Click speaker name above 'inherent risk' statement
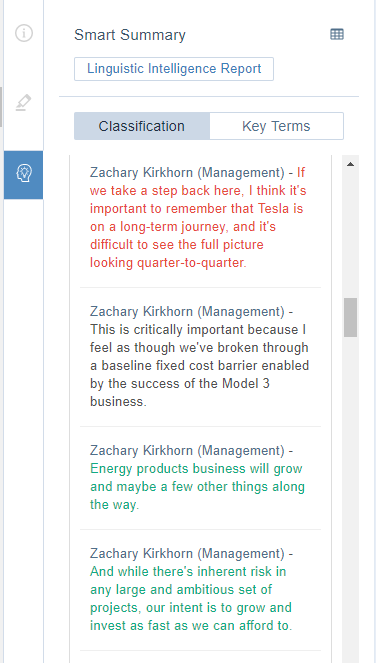Image resolution: width=376 pixels, height=663 pixels. (187, 553)
